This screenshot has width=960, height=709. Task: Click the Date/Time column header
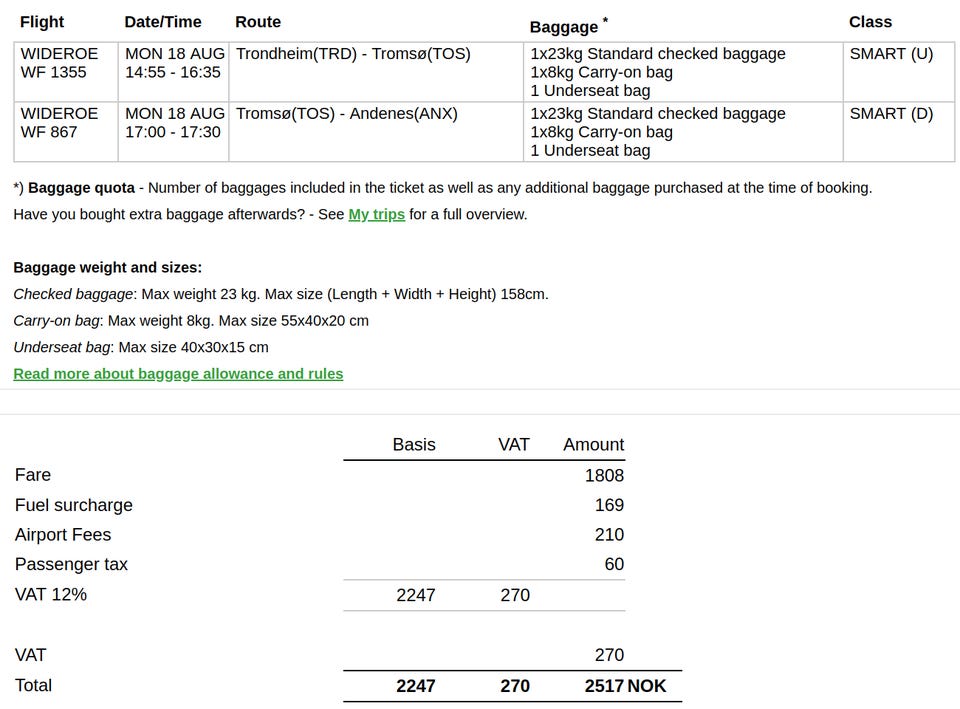163,22
